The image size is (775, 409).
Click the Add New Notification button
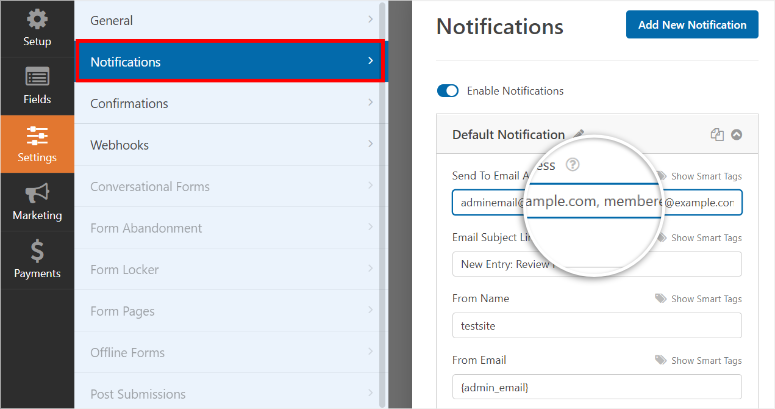click(692, 25)
